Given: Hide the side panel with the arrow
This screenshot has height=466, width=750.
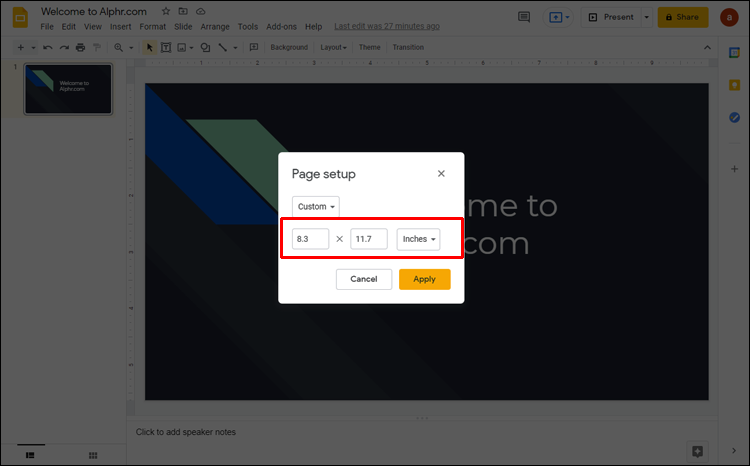Looking at the screenshot, I should click(x=734, y=451).
